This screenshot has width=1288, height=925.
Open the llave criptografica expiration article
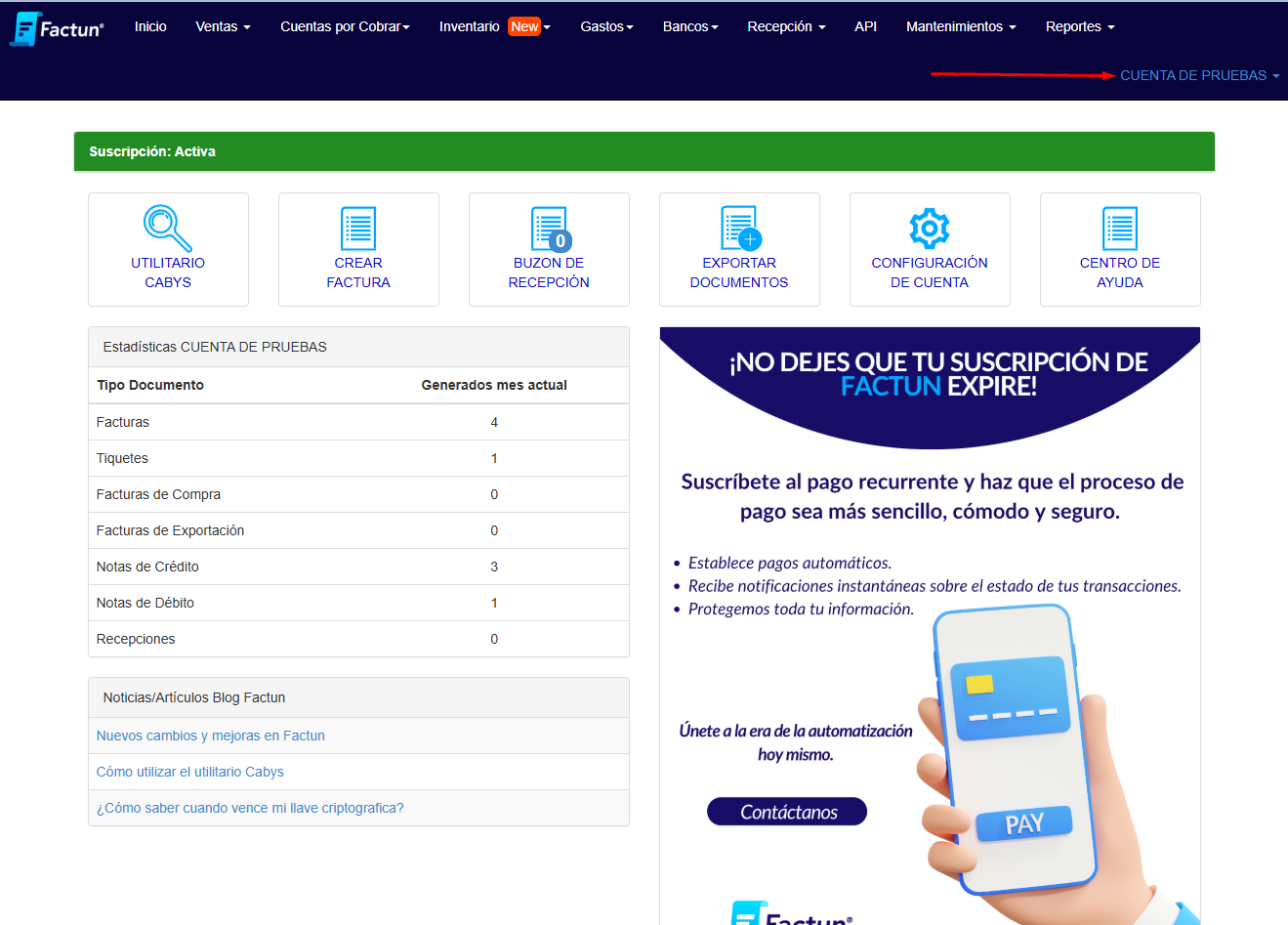pos(250,808)
